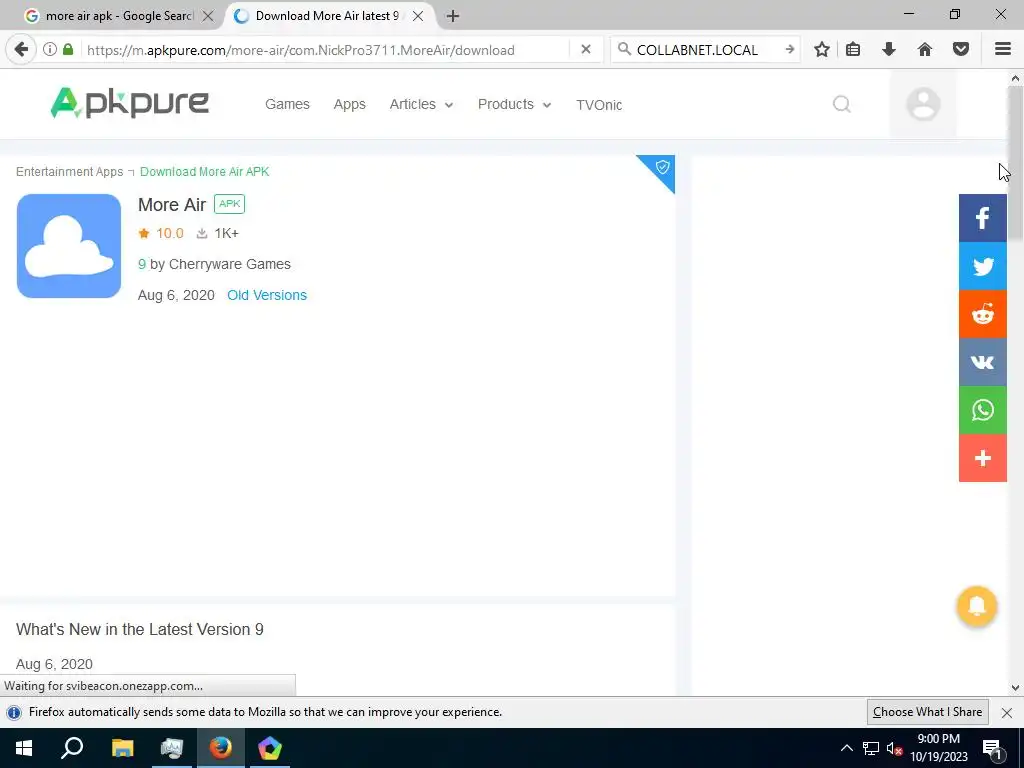
Task: Click the network tray icon
Action: tap(871, 748)
